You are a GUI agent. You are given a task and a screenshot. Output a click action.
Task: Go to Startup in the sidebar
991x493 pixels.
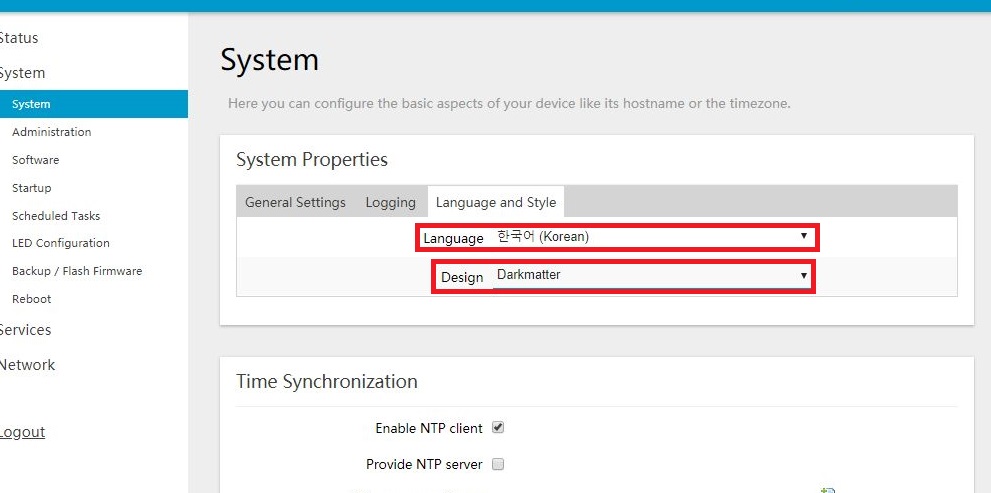pyautogui.click(x=32, y=188)
